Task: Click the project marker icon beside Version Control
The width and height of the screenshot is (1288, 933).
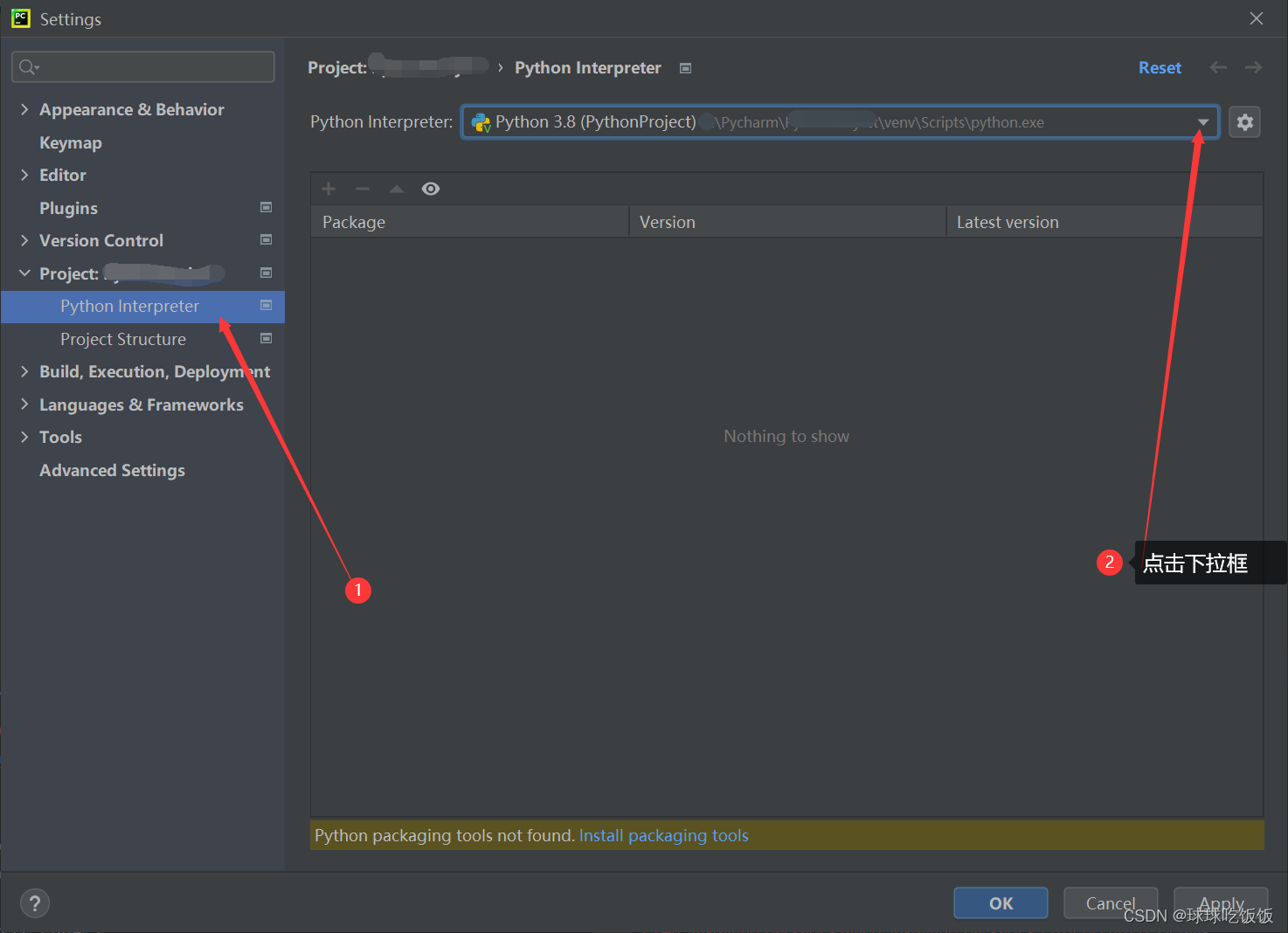Action: (266, 239)
